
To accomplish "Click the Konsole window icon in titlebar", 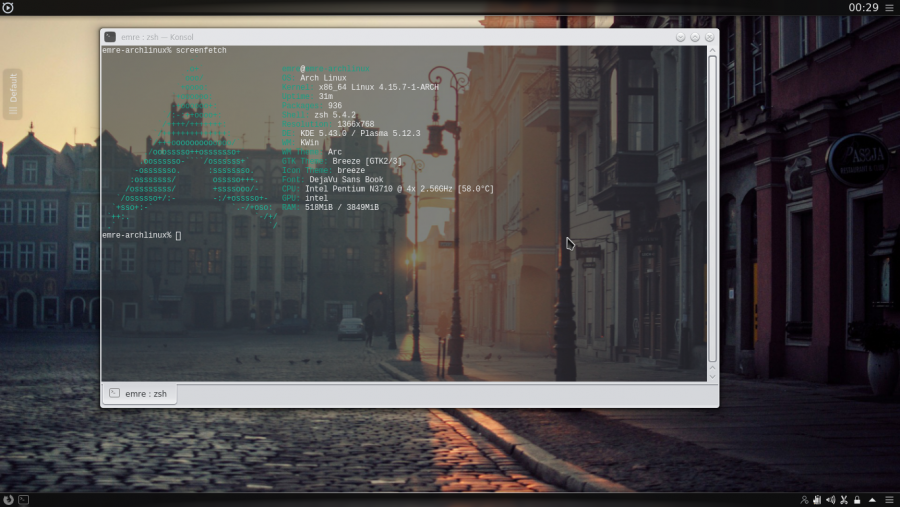I will (110, 37).
